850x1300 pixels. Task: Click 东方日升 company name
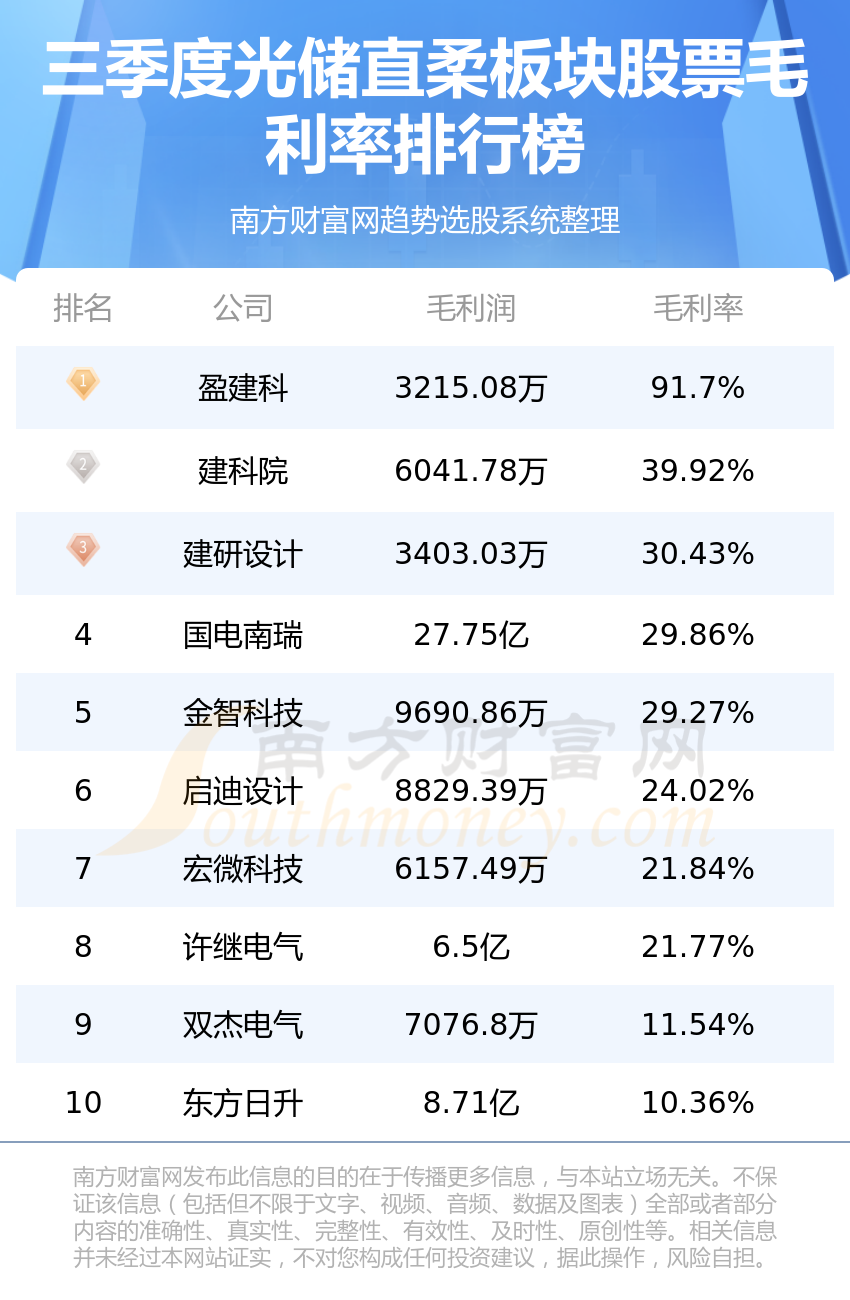point(243,1103)
